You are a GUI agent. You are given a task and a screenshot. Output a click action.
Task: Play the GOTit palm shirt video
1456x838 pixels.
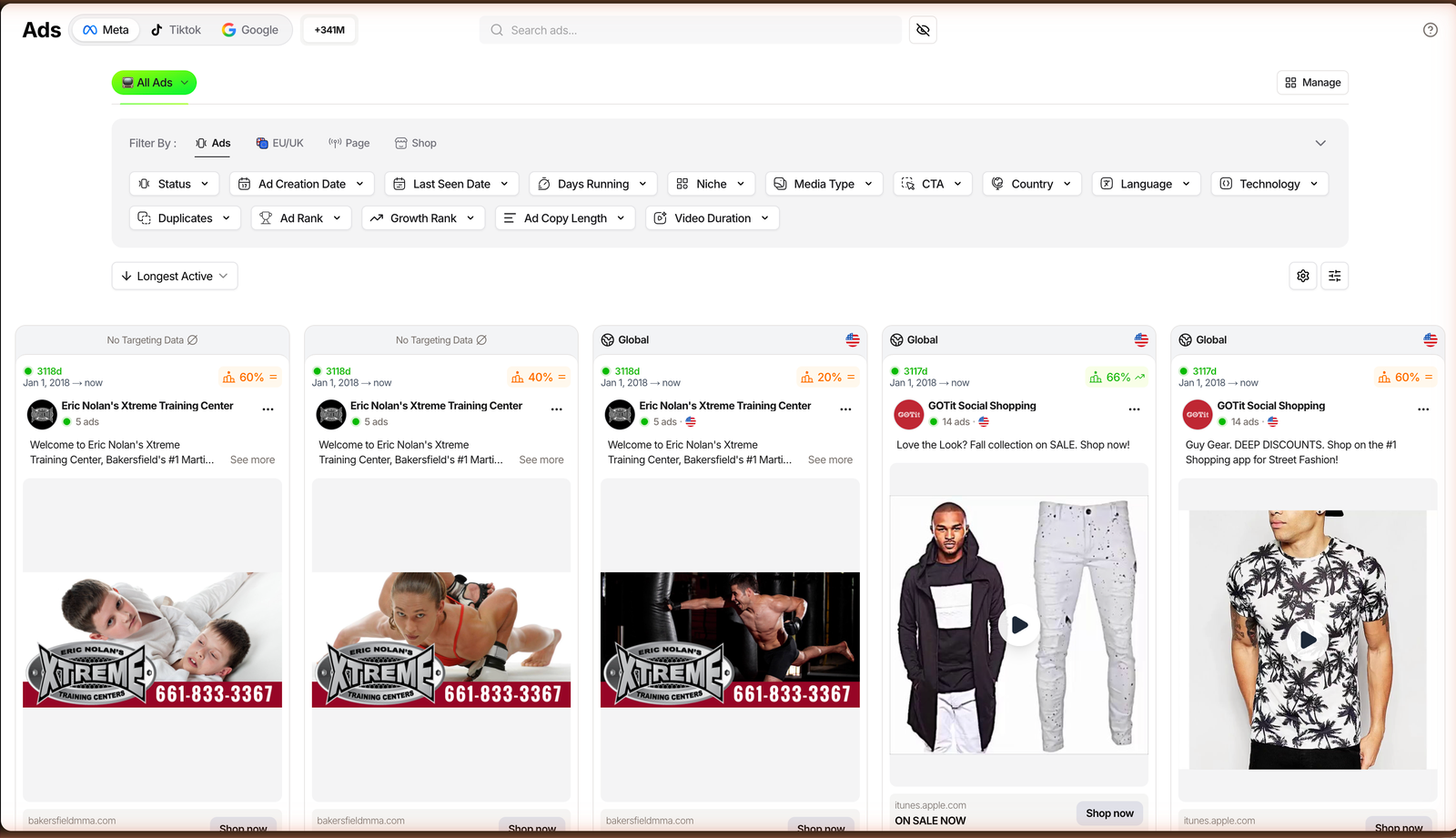[x=1308, y=640]
